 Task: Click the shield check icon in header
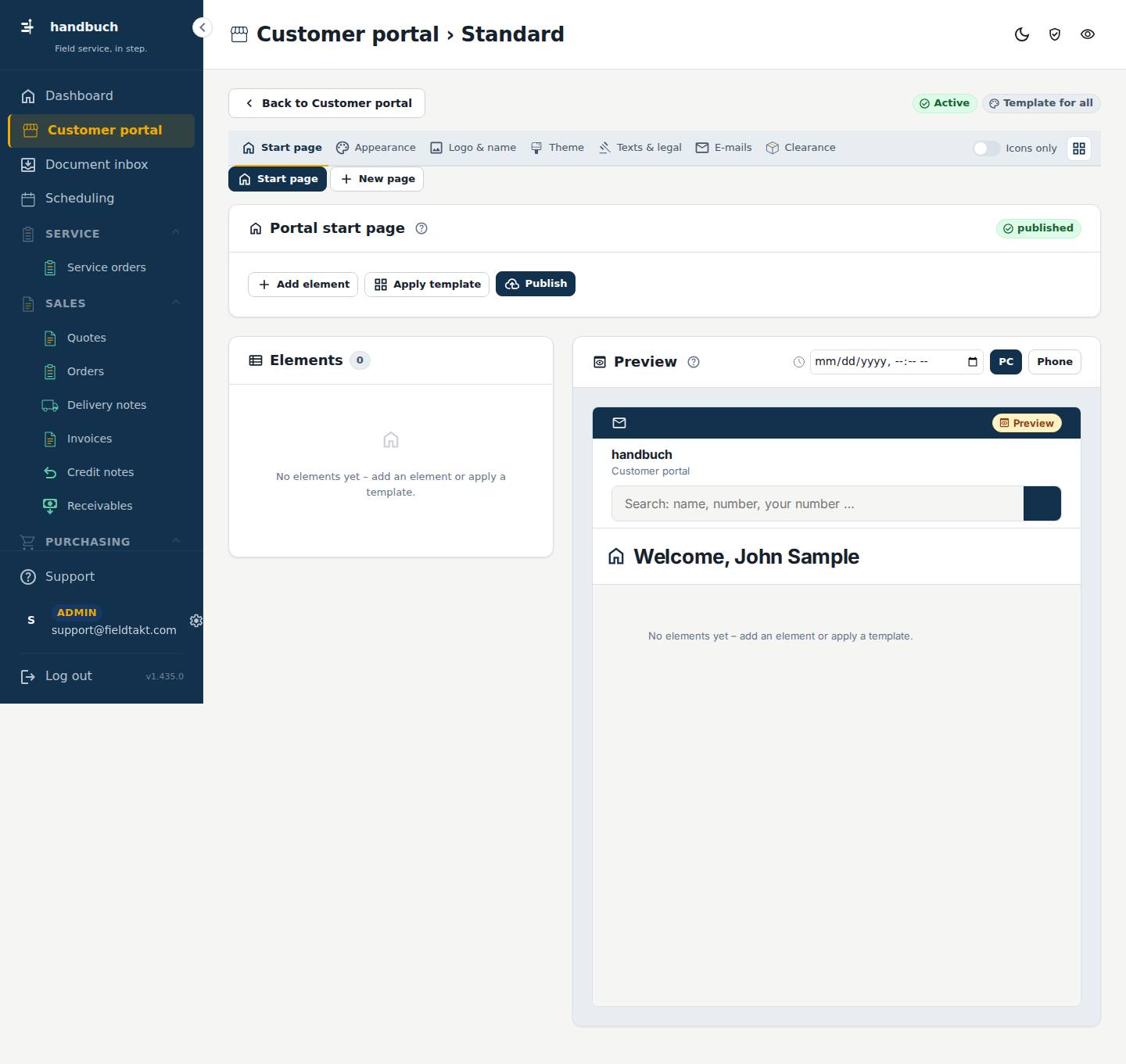1055,34
